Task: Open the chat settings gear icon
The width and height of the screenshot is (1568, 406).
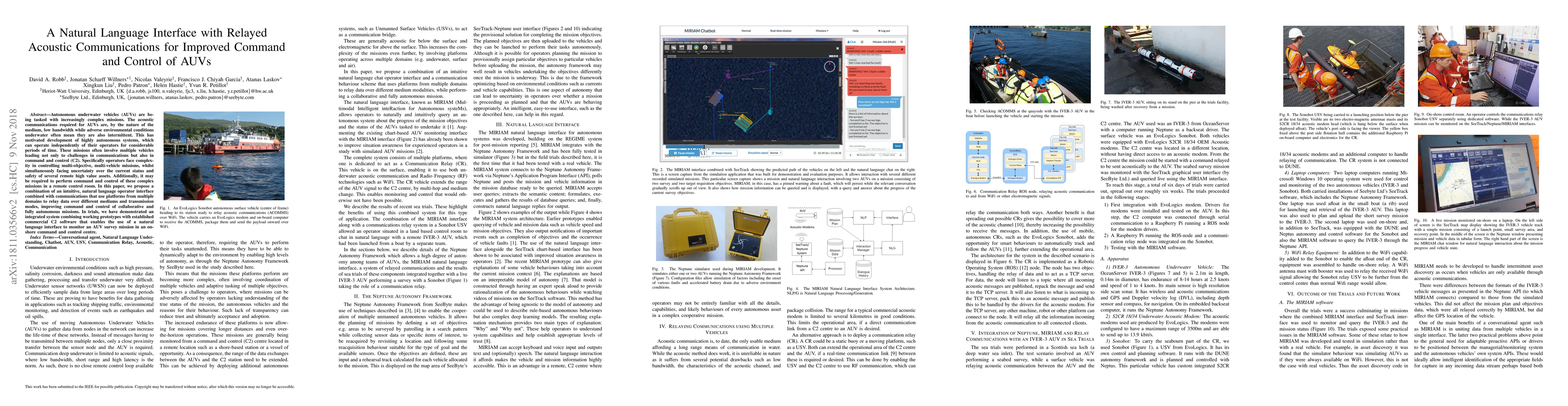Action: click(x=902, y=42)
